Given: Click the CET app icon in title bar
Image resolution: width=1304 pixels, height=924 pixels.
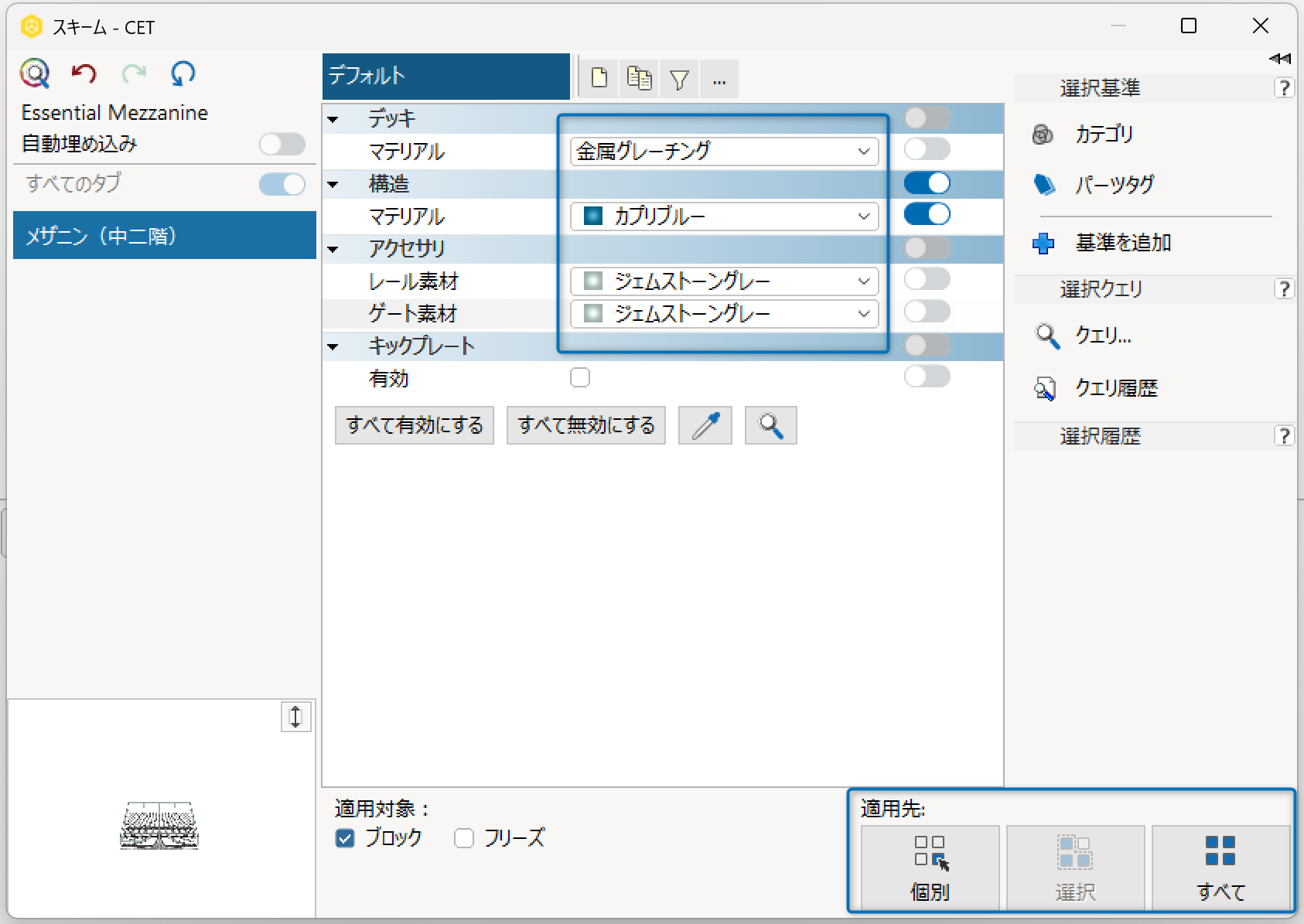Looking at the screenshot, I should (x=31, y=27).
